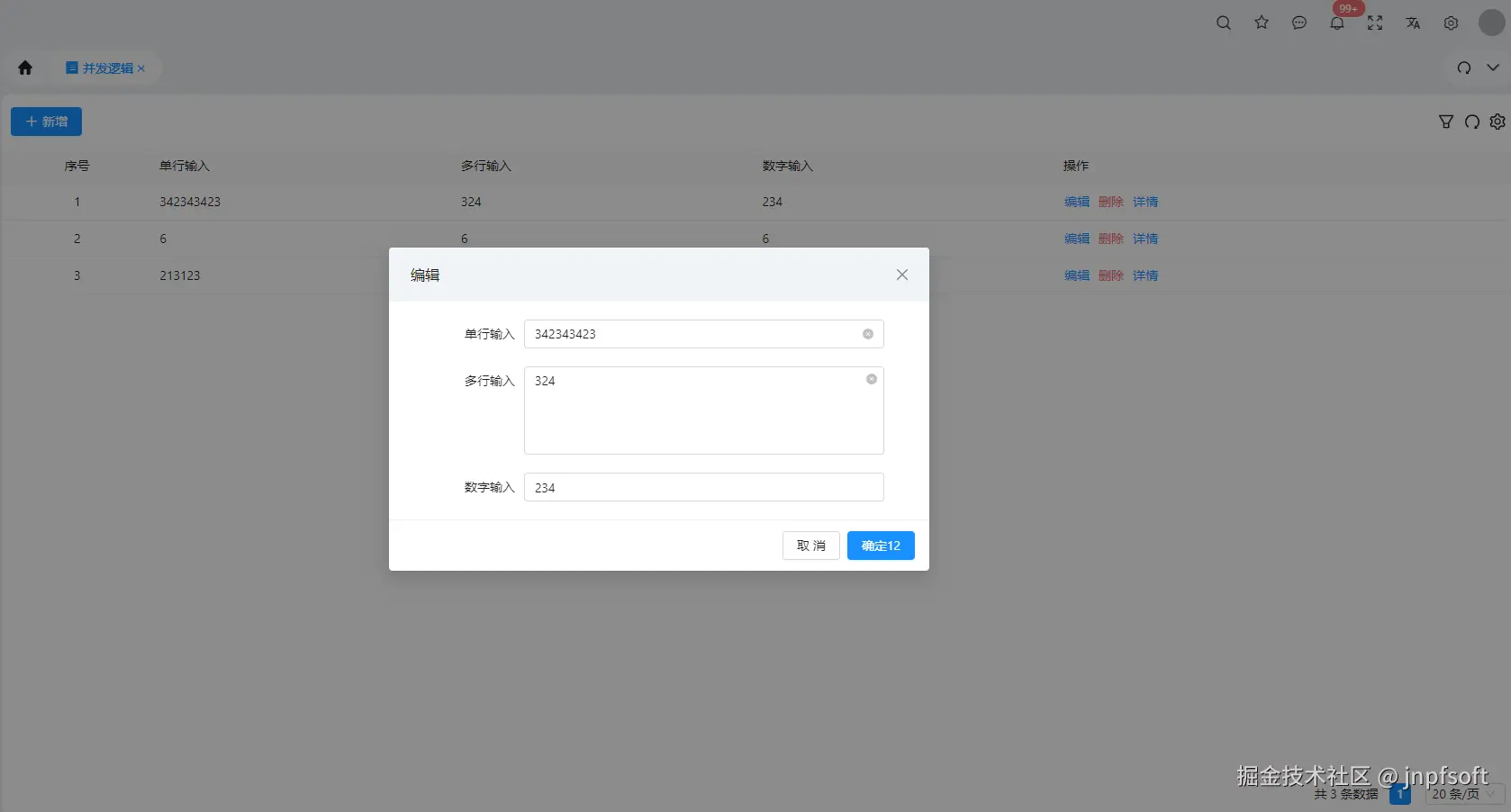Image resolution: width=1511 pixels, height=812 pixels.
Task: Click the 确定12 confirm button
Action: pos(881,546)
